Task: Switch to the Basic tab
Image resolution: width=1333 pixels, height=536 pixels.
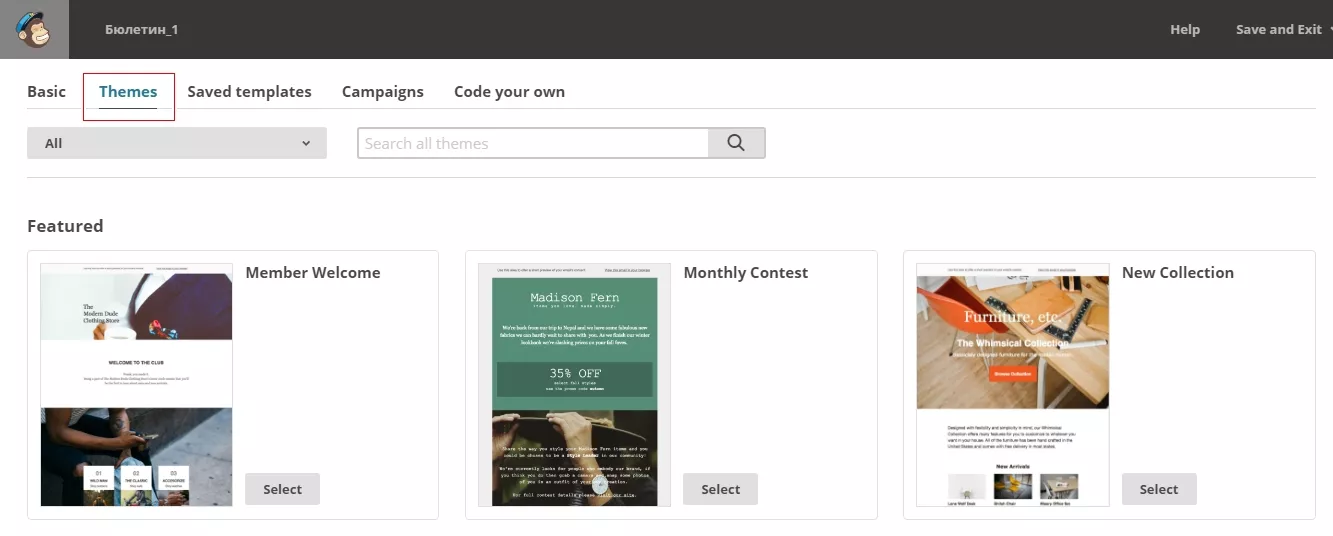Action: coord(46,91)
